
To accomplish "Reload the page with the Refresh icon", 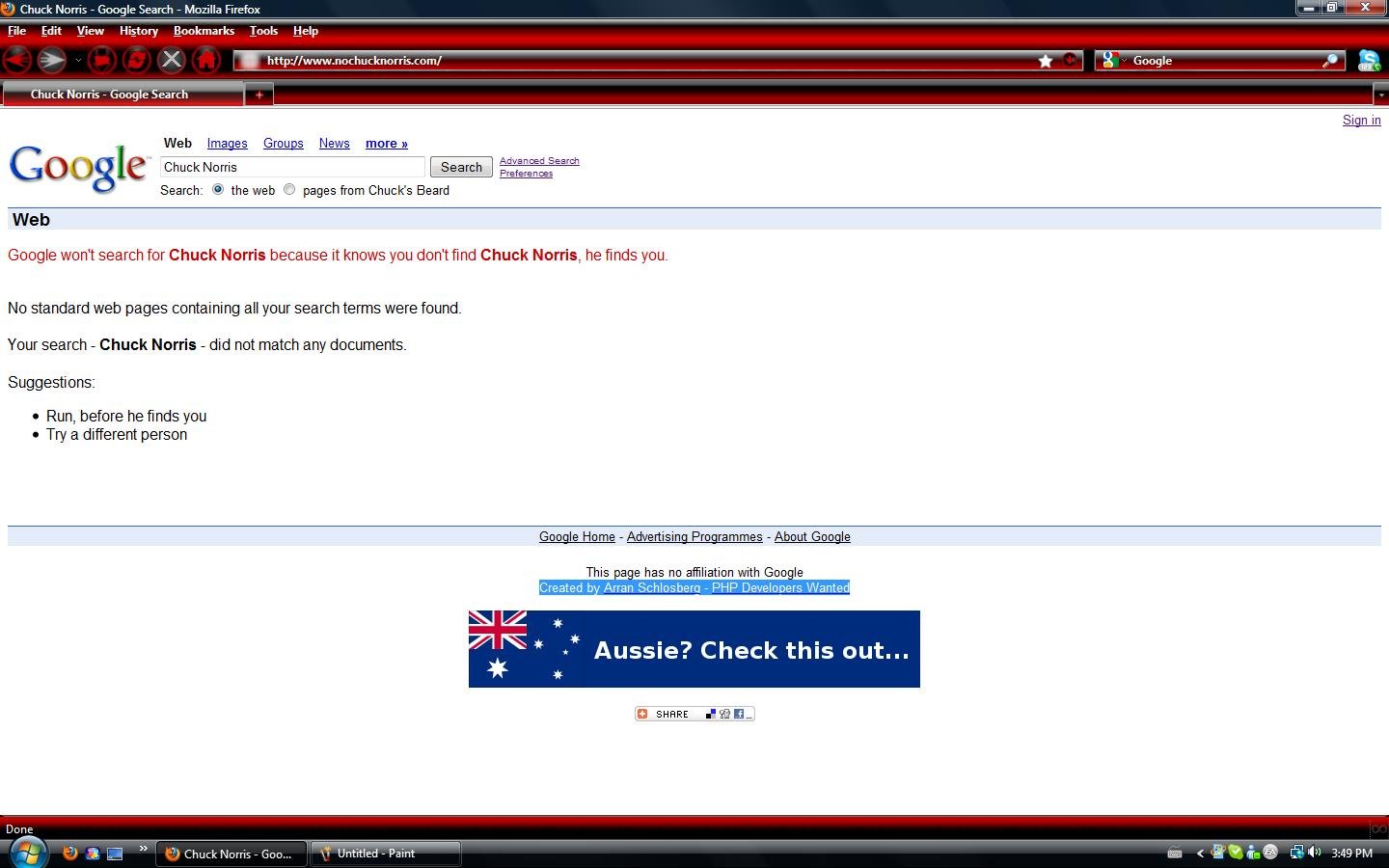I will click(136, 60).
